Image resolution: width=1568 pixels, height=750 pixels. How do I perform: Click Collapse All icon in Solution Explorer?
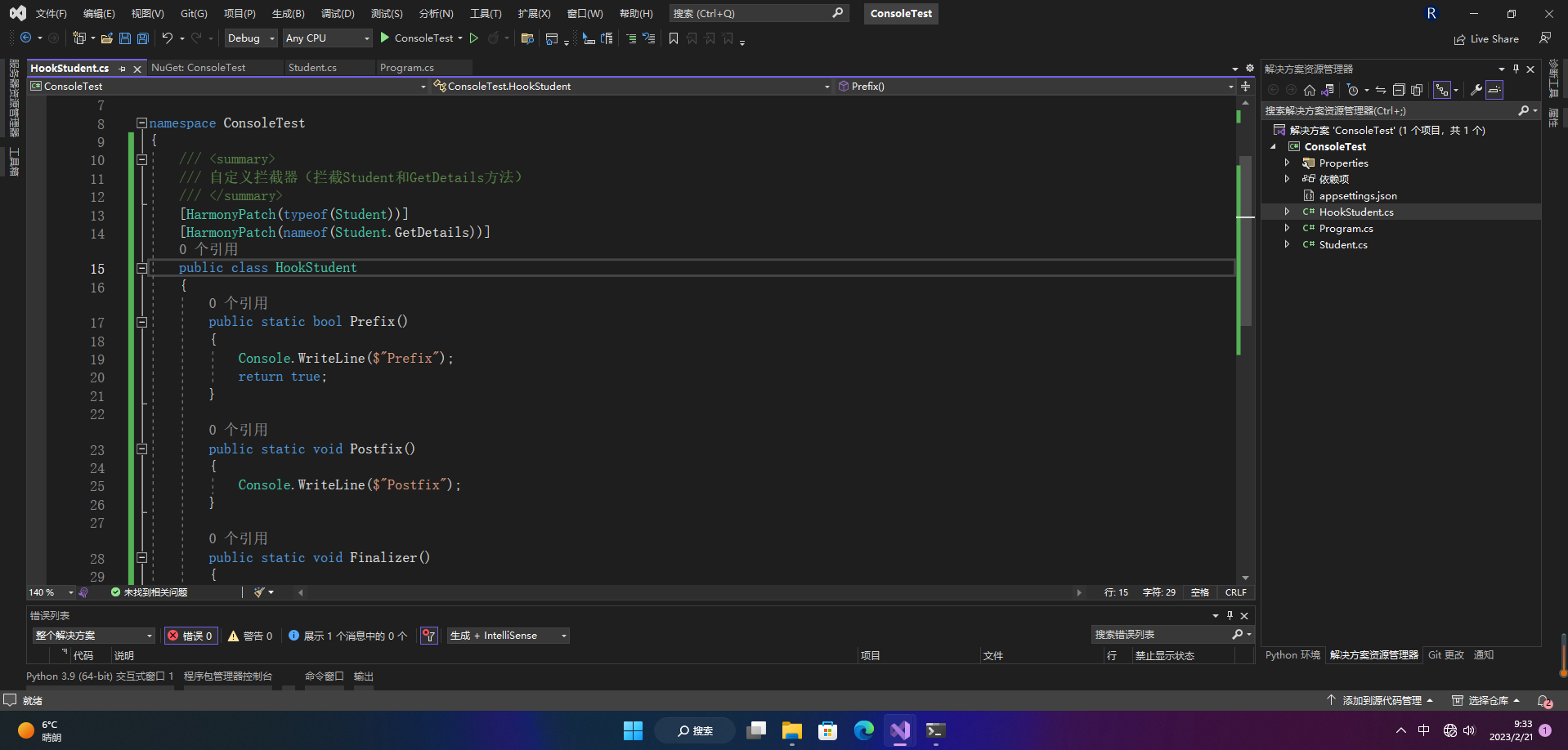[1399, 90]
